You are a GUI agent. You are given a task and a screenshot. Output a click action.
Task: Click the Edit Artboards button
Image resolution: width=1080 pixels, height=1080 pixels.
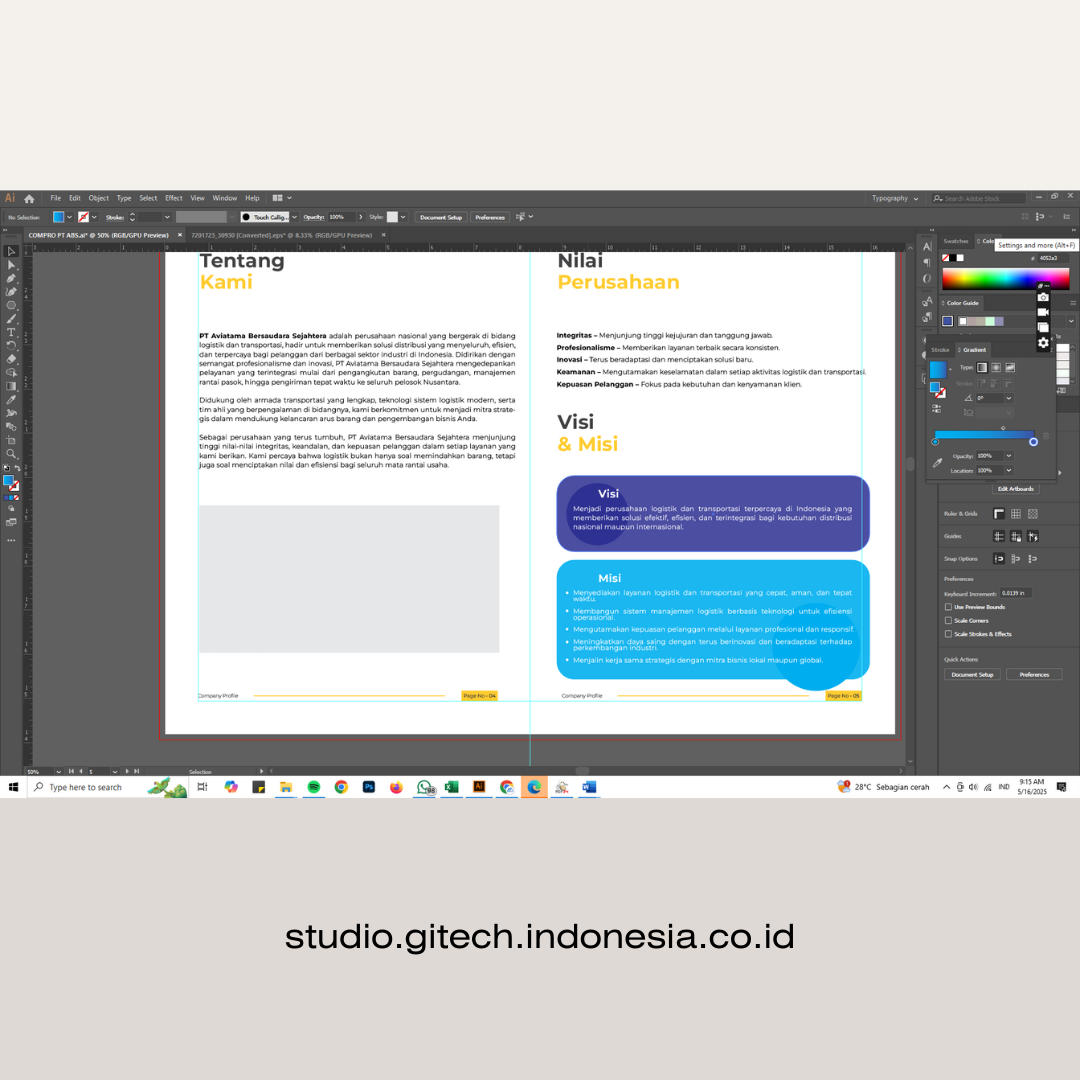(1016, 489)
